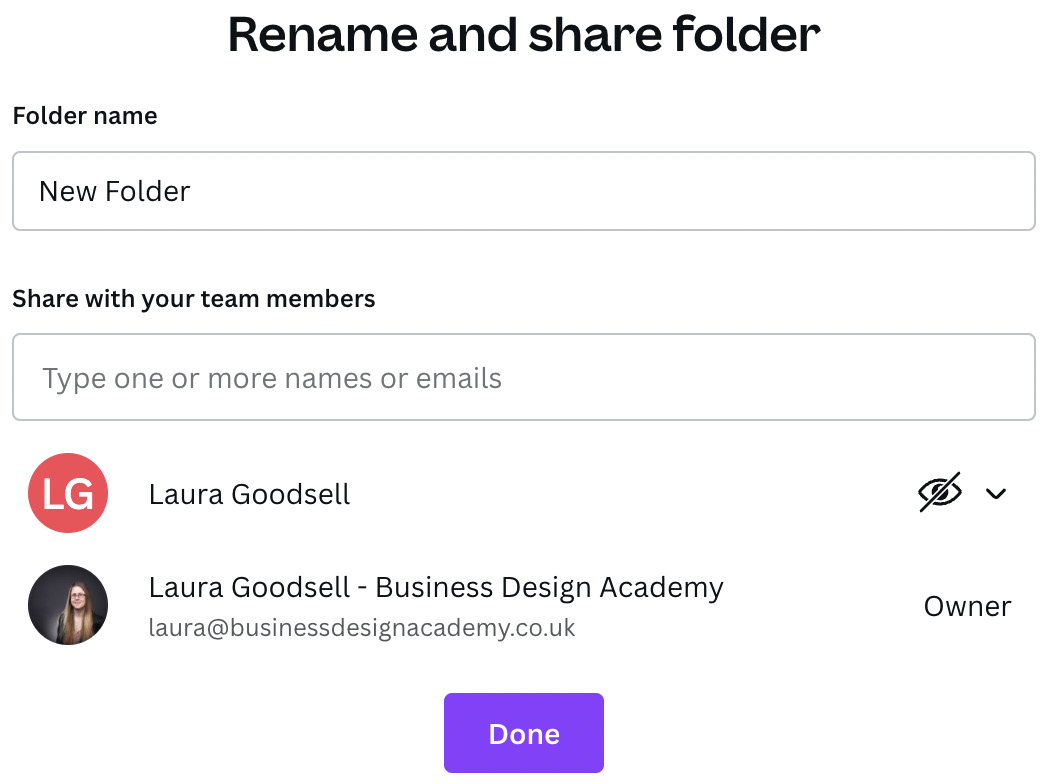Click the Owner role label

click(966, 606)
